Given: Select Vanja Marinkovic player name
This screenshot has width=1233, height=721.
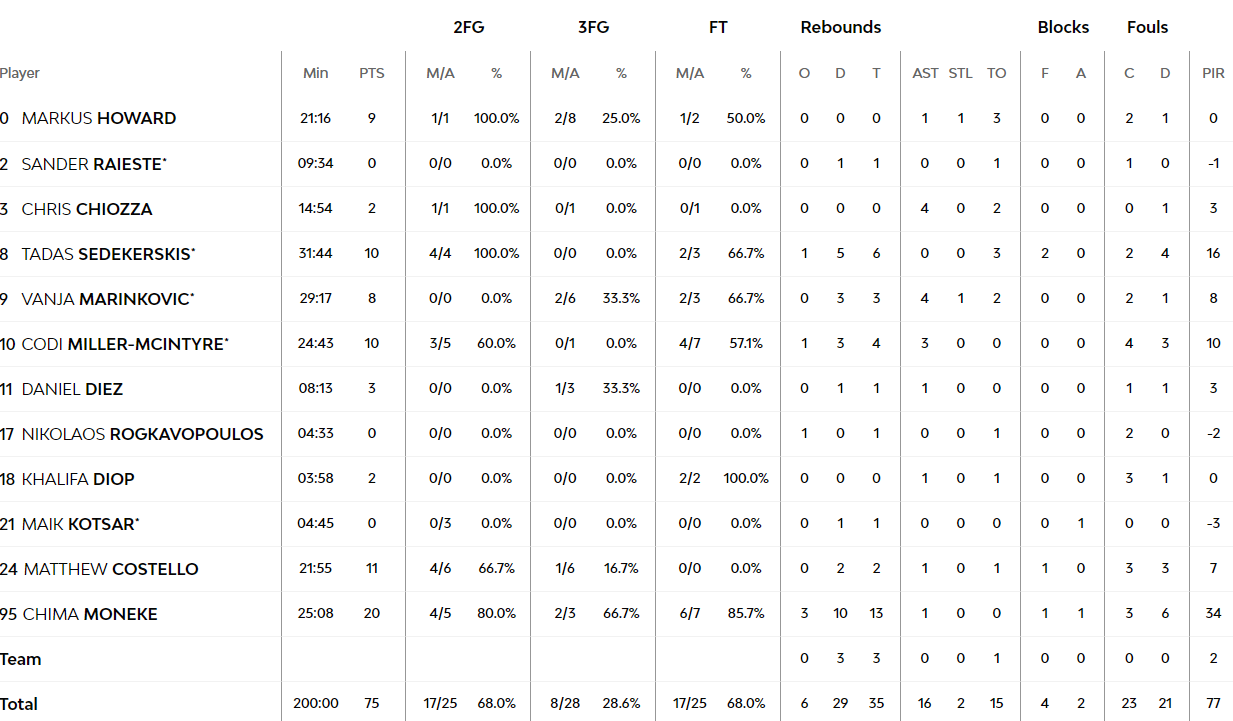Looking at the screenshot, I should point(108,299).
